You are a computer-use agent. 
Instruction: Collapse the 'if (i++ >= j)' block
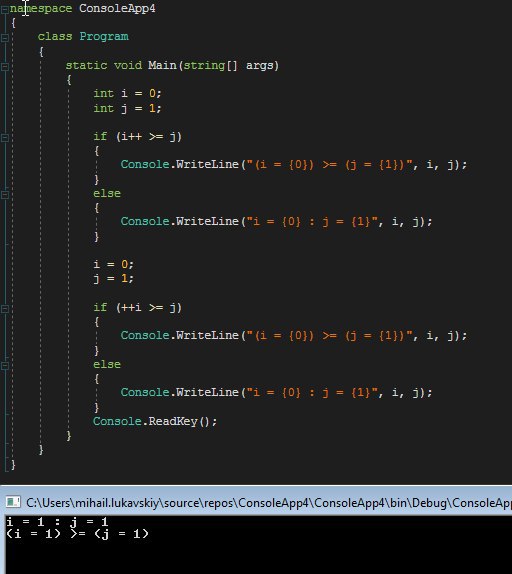point(5,138)
